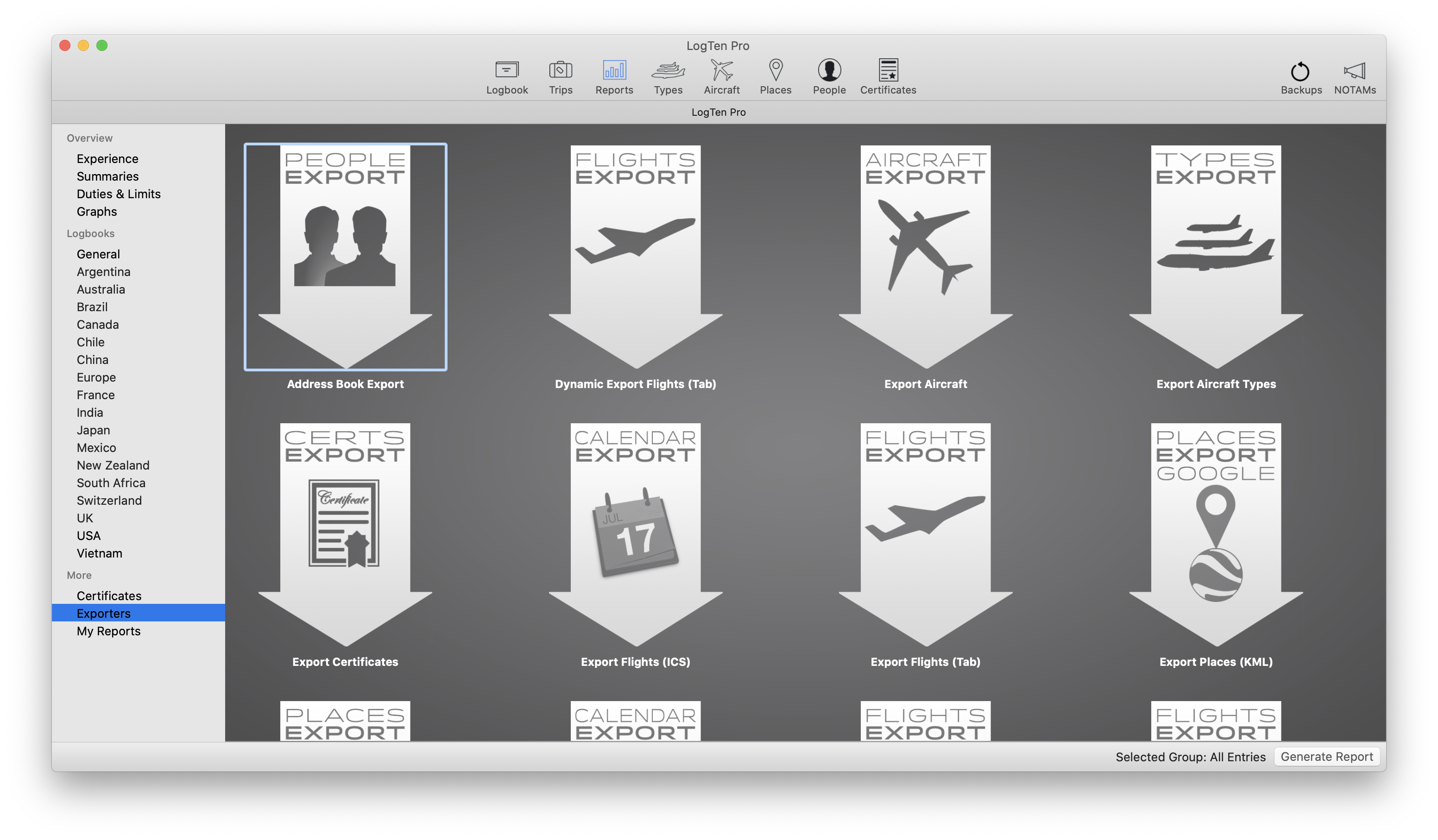Open the People toolbar icon
Viewport: 1438px width, 840px height.
click(829, 77)
